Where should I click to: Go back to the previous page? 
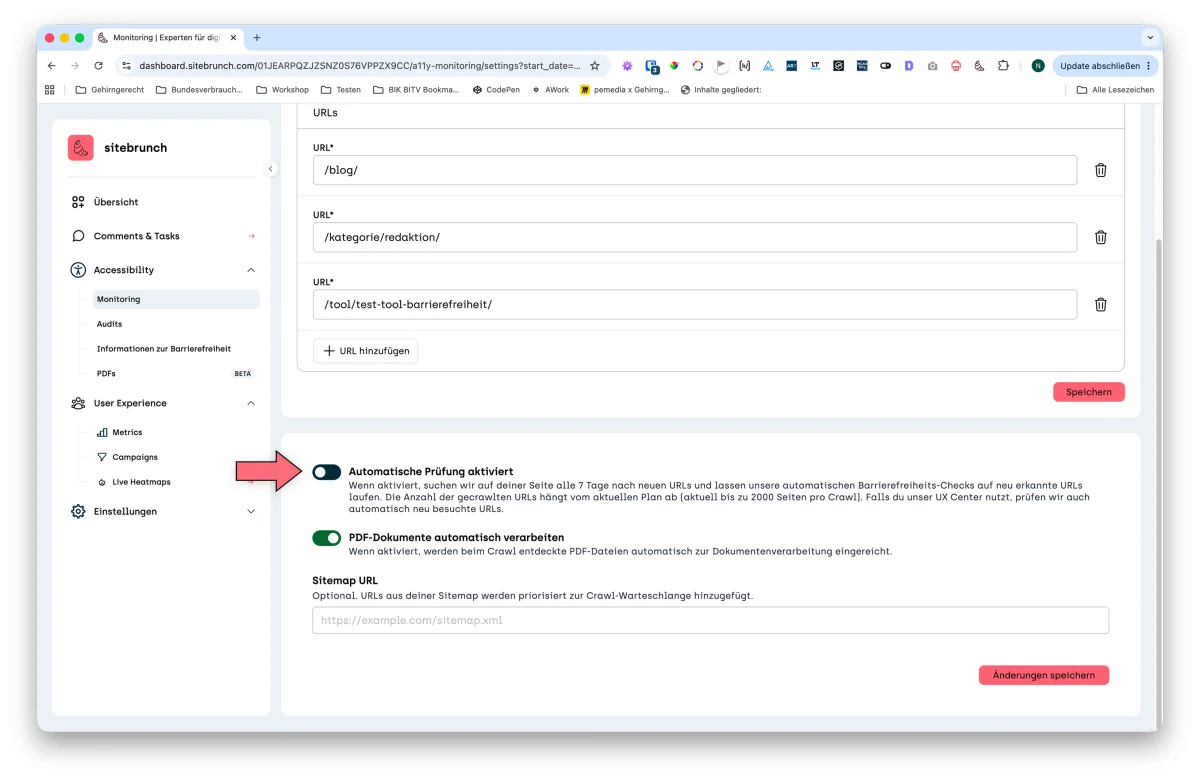tap(52, 66)
